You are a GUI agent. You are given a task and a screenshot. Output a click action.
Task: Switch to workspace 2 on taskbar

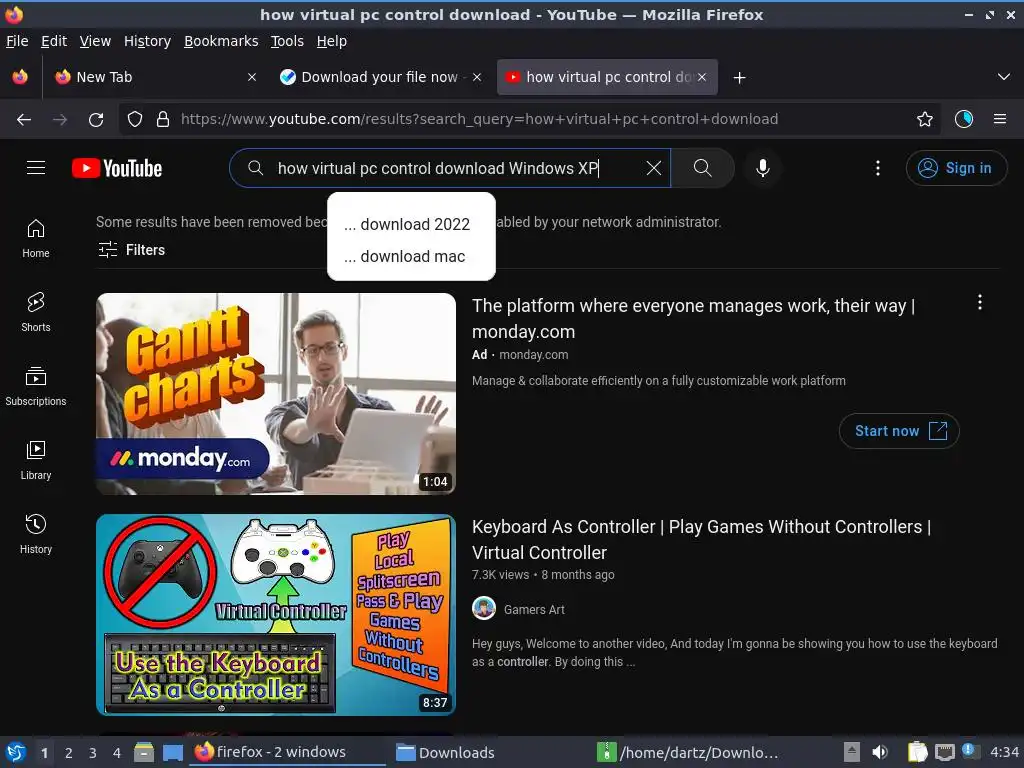[x=68, y=753]
